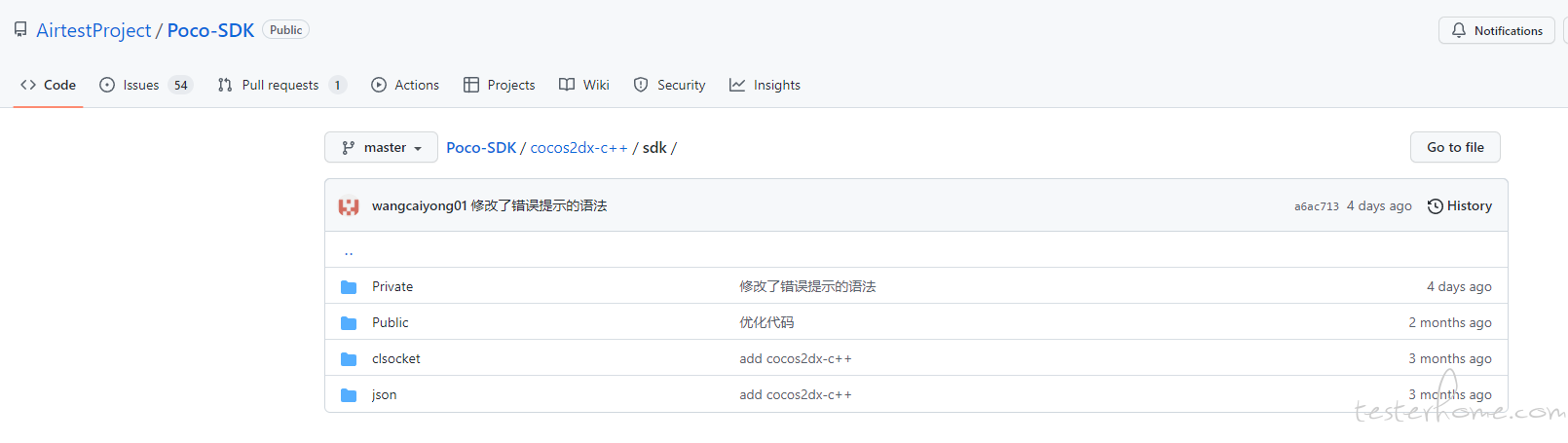Click the Public folder icon
Image resolution: width=1568 pixels, height=443 pixels.
(x=349, y=323)
